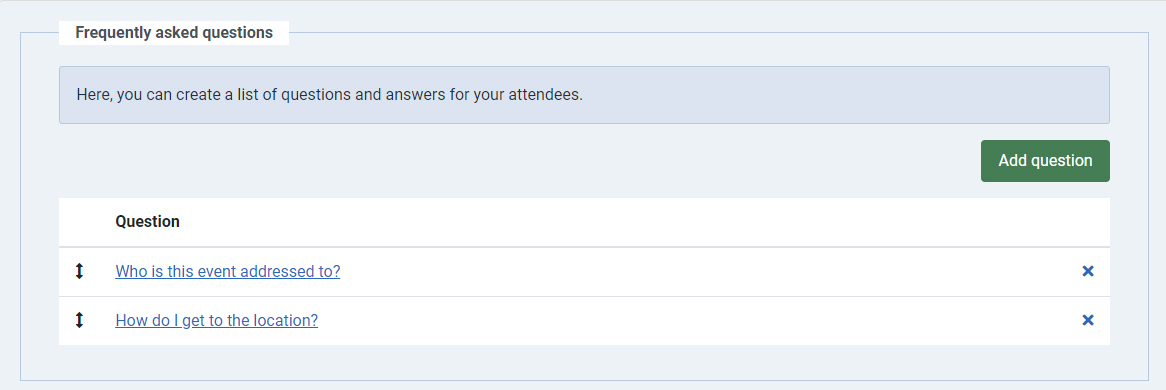Grab the reorder handle for 'Who is this event addressed to?'
The width and height of the screenshot is (1166, 390).
[x=80, y=272]
